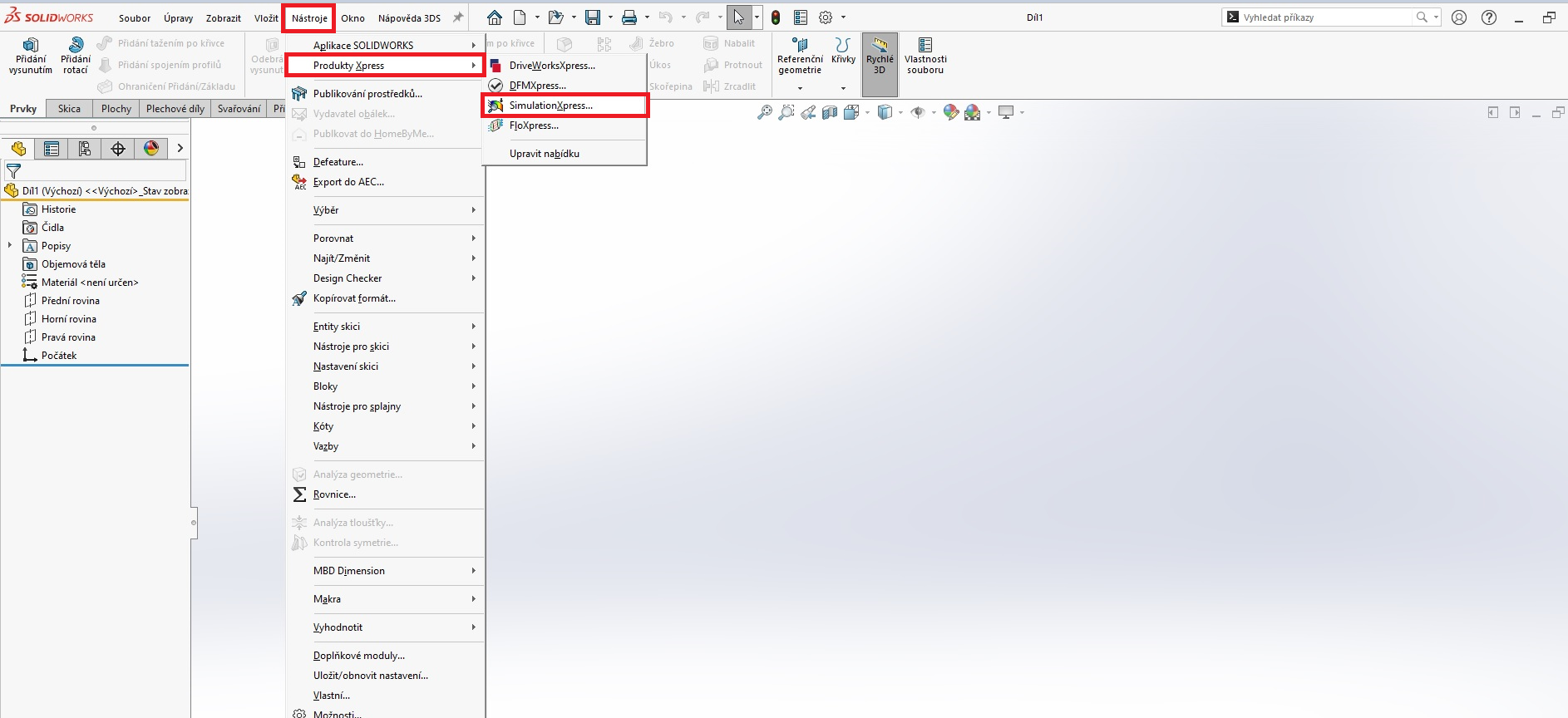Click the Open folder icon
Viewport: 1568px width, 718px height.
[x=555, y=17]
